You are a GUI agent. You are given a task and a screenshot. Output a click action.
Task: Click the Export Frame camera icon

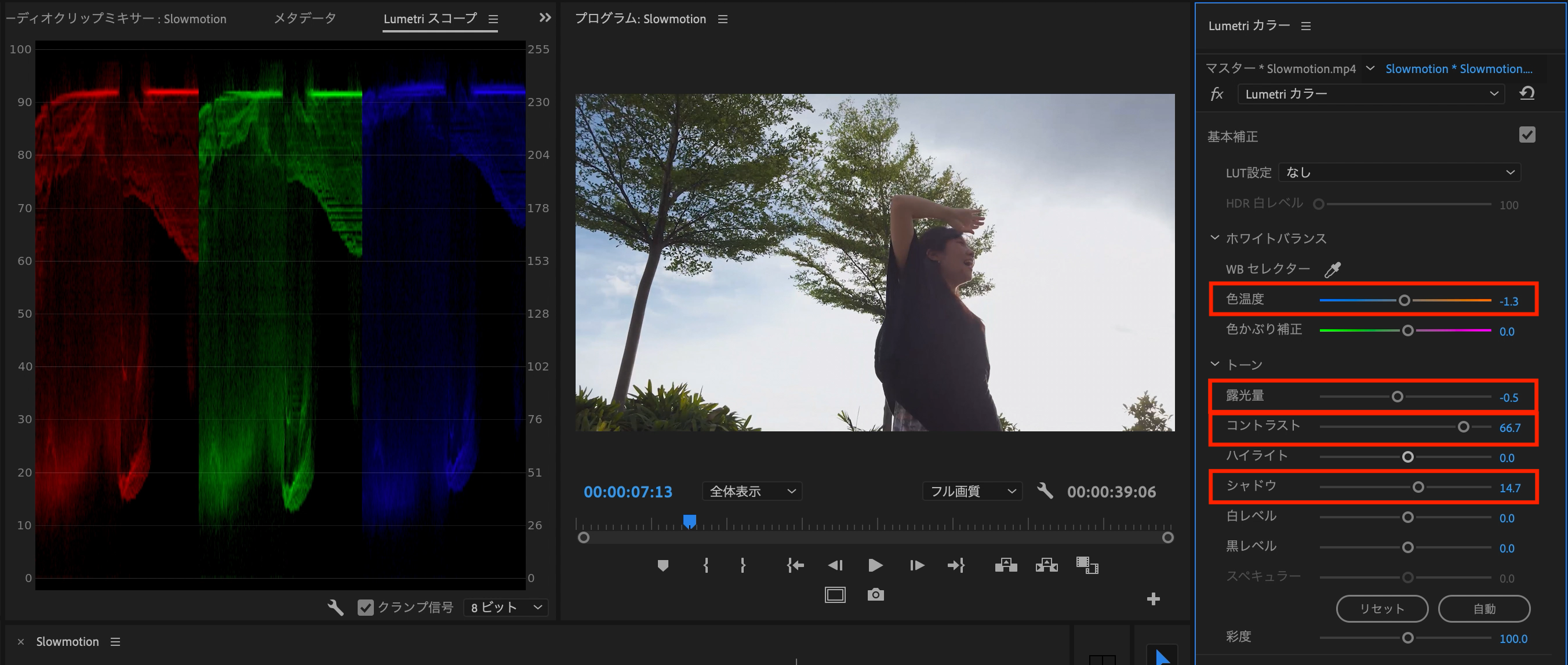tap(875, 594)
